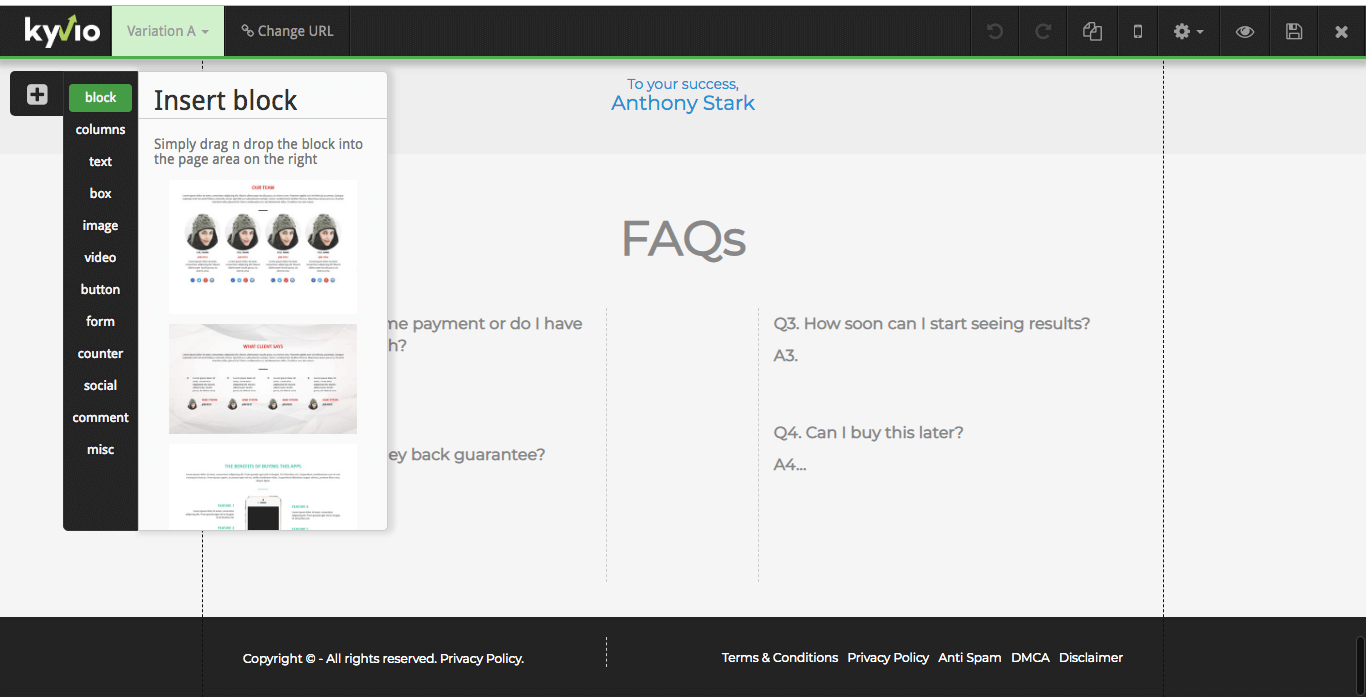Click the money back guarantee question
The width and height of the screenshot is (1366, 697).
pos(466,454)
